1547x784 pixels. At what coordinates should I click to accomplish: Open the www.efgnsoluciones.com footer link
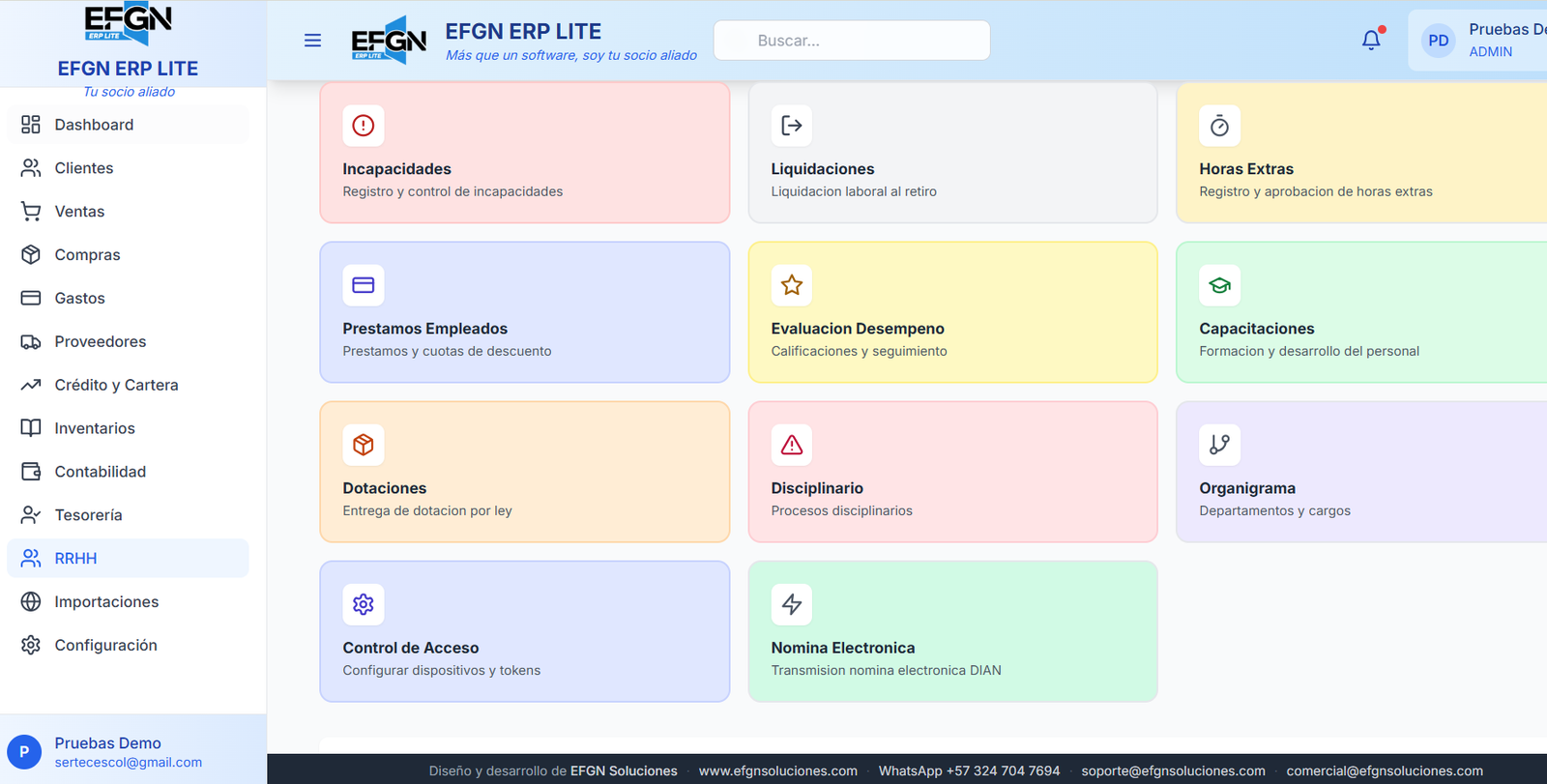click(x=778, y=770)
